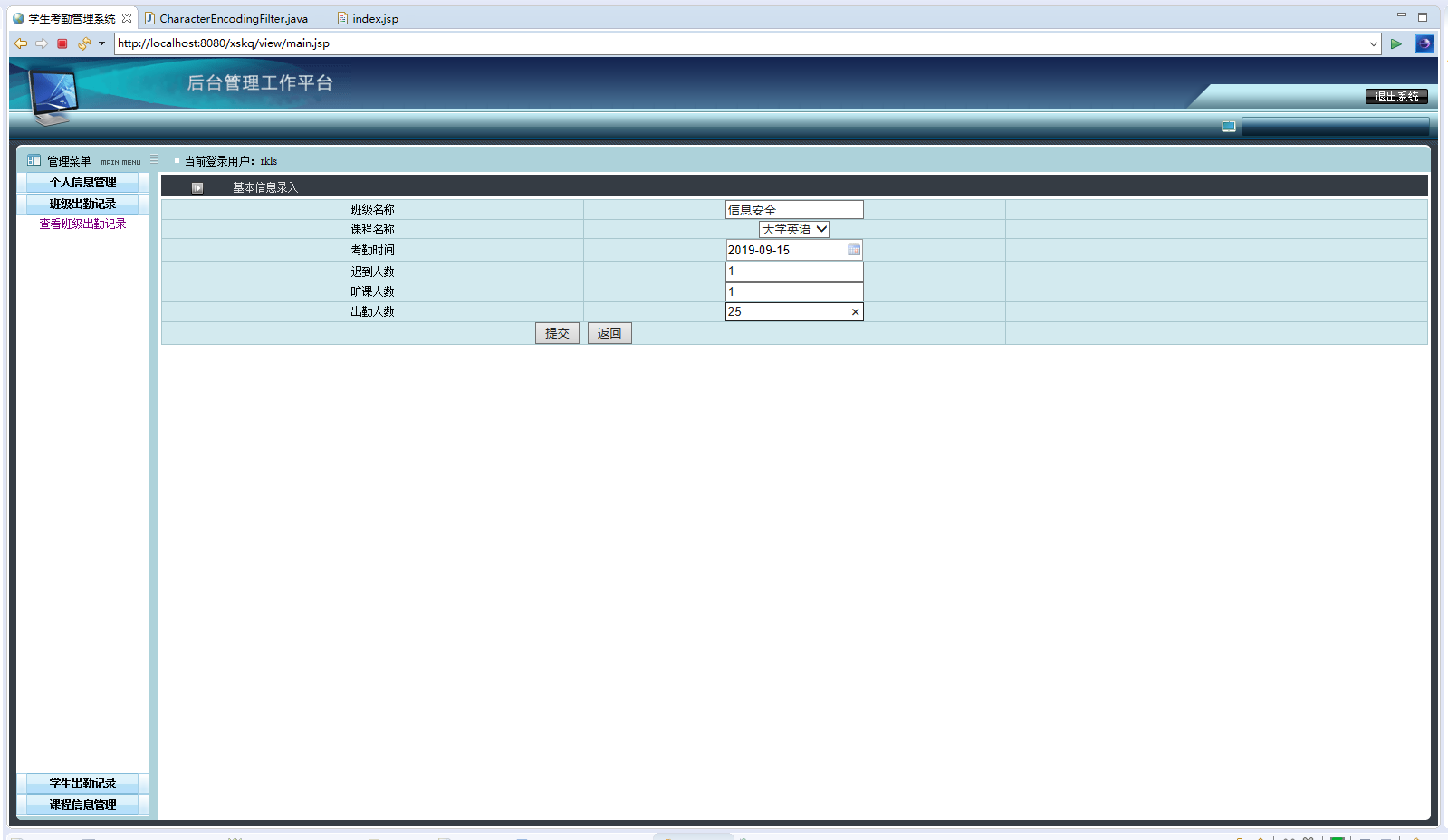Click the 返回 button
This screenshot has width=1448, height=840.
click(609, 333)
